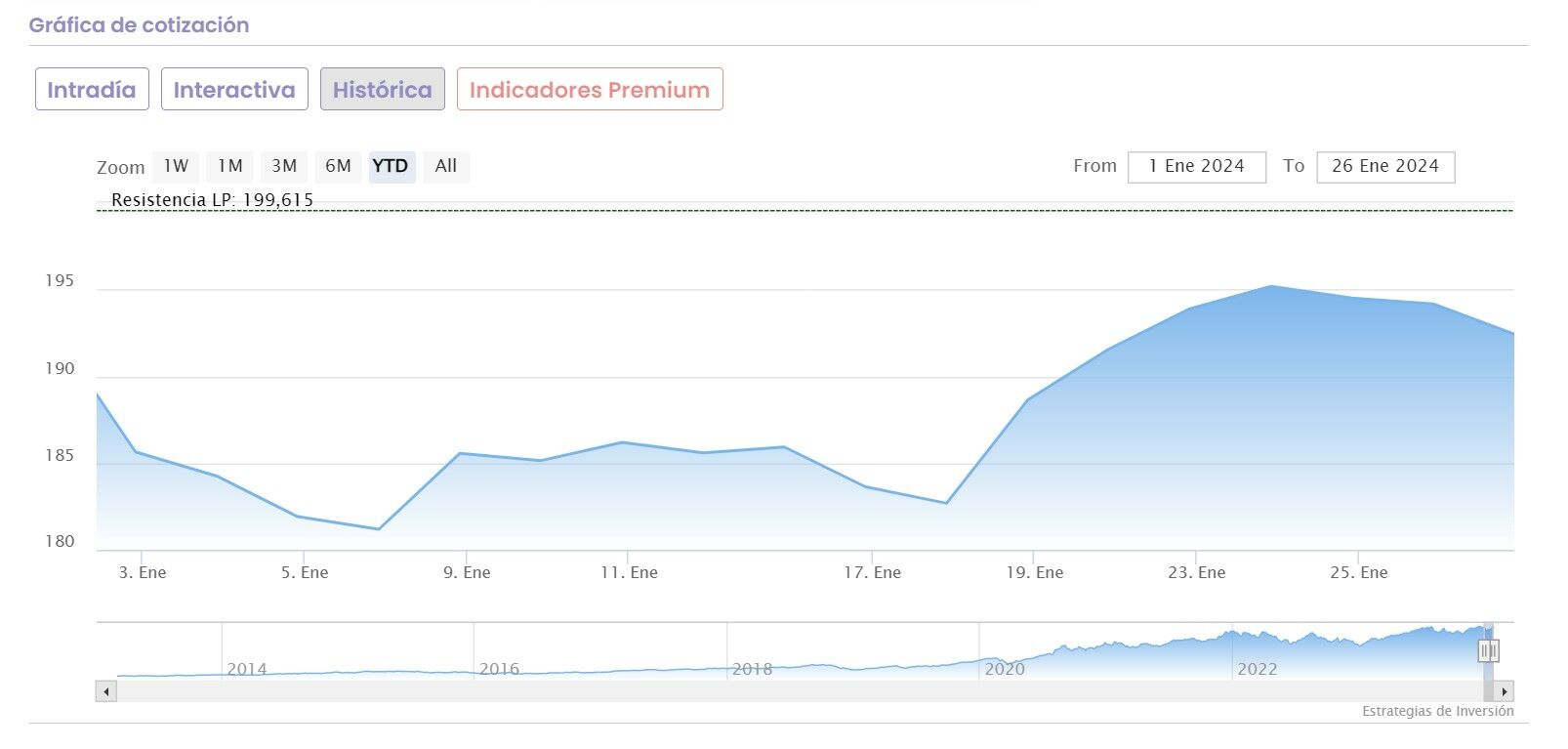Activate the YTD zoom button
Screen dimensions: 1568x749
pyautogui.click(x=391, y=166)
